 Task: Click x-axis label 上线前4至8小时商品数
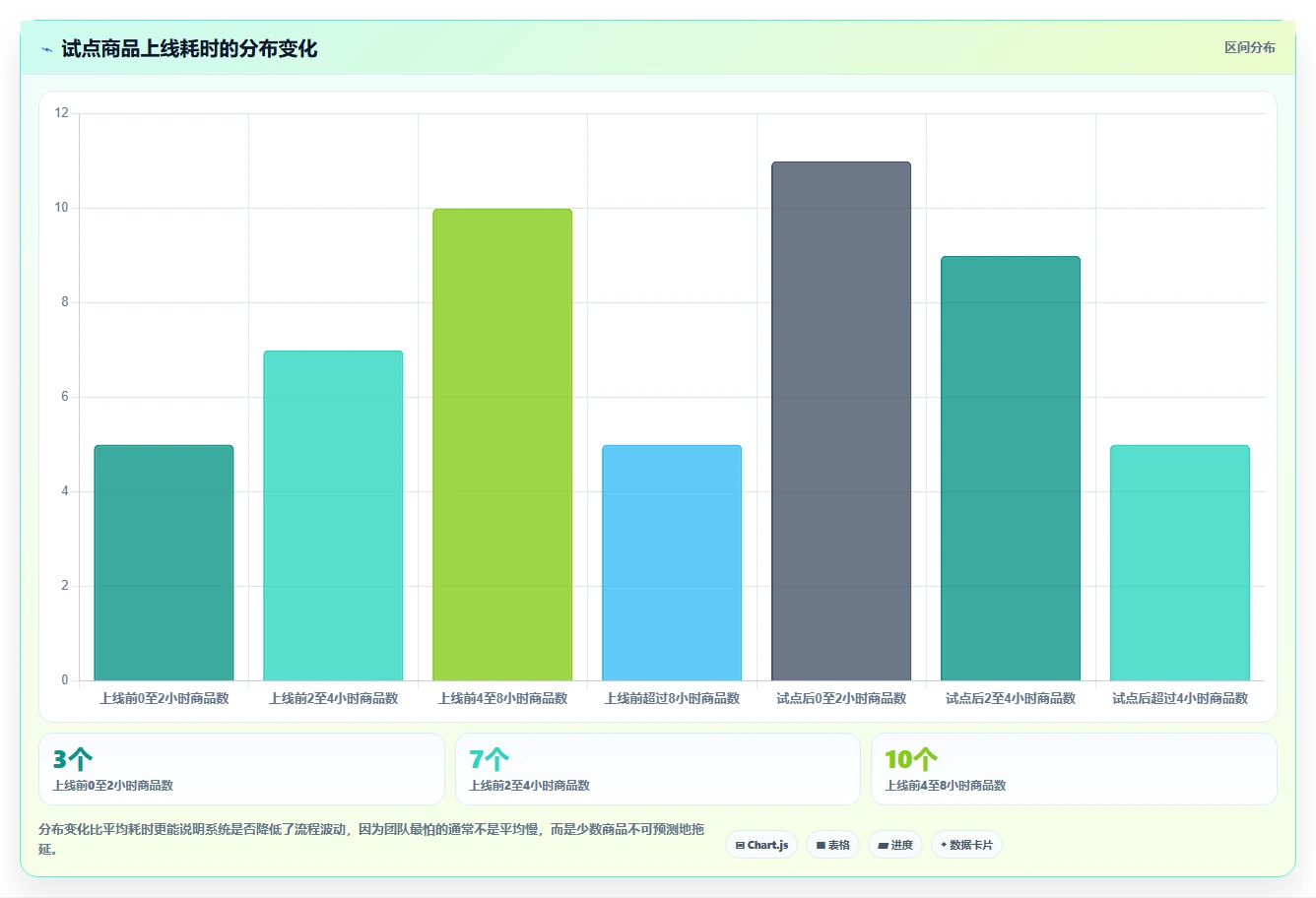click(x=502, y=698)
